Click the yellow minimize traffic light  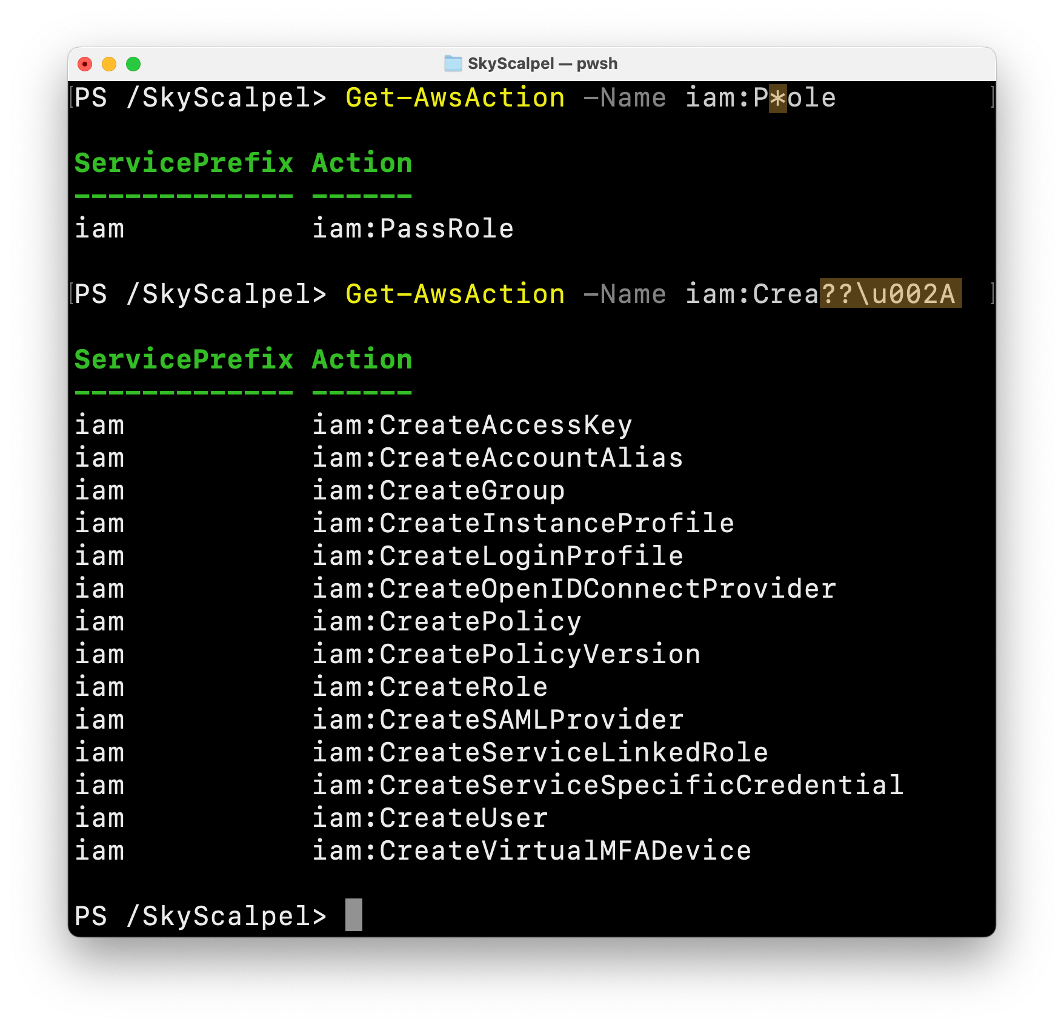(x=109, y=63)
